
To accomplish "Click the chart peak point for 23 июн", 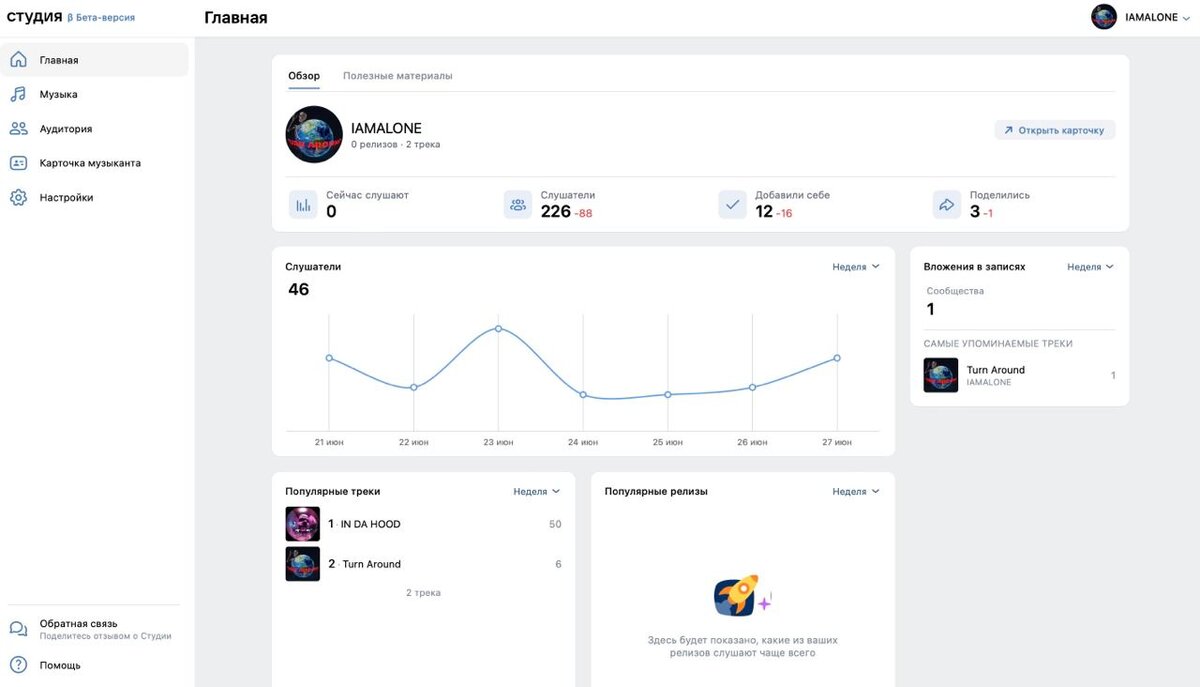I will [498, 328].
